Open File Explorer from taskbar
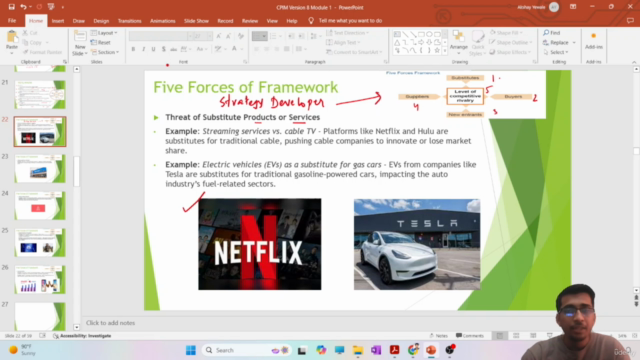 [358, 350]
